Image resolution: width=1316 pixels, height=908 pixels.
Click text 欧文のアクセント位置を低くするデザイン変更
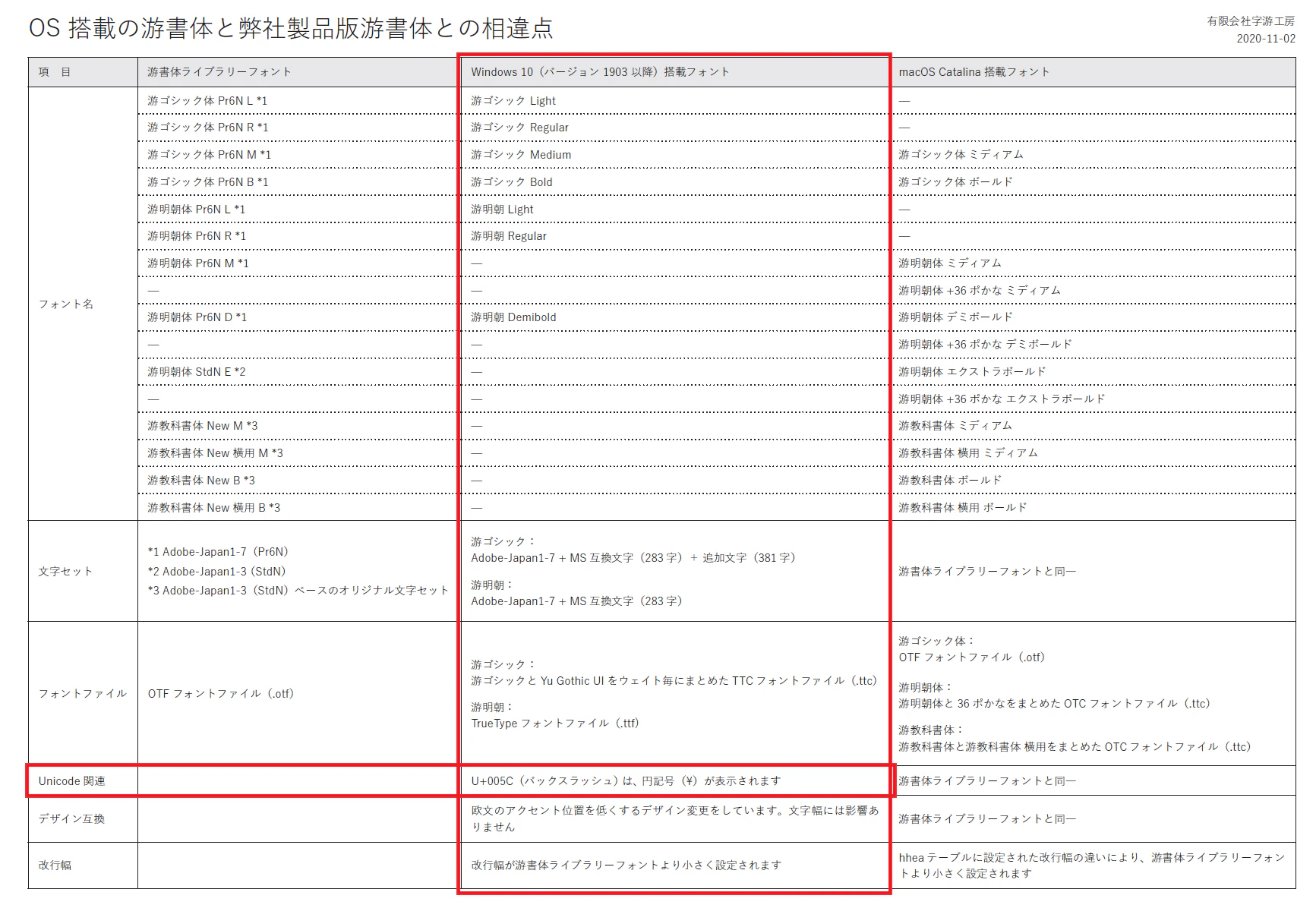click(675, 819)
